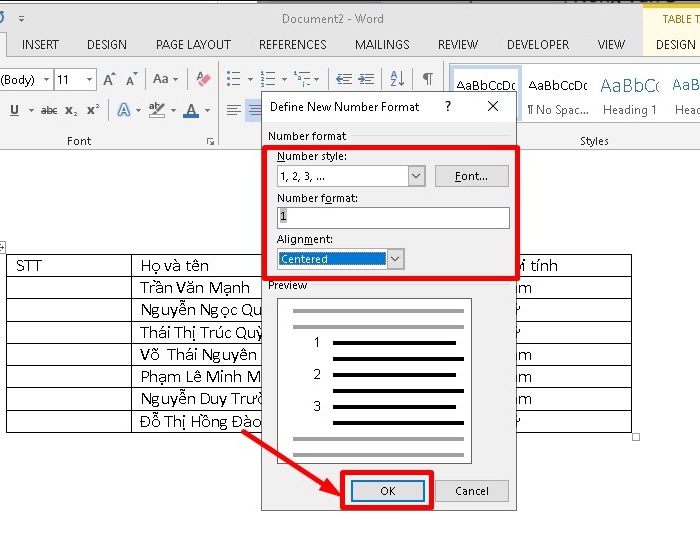Click the Multilevel List icon
Screen dimensions: 700x545
tap(302, 79)
